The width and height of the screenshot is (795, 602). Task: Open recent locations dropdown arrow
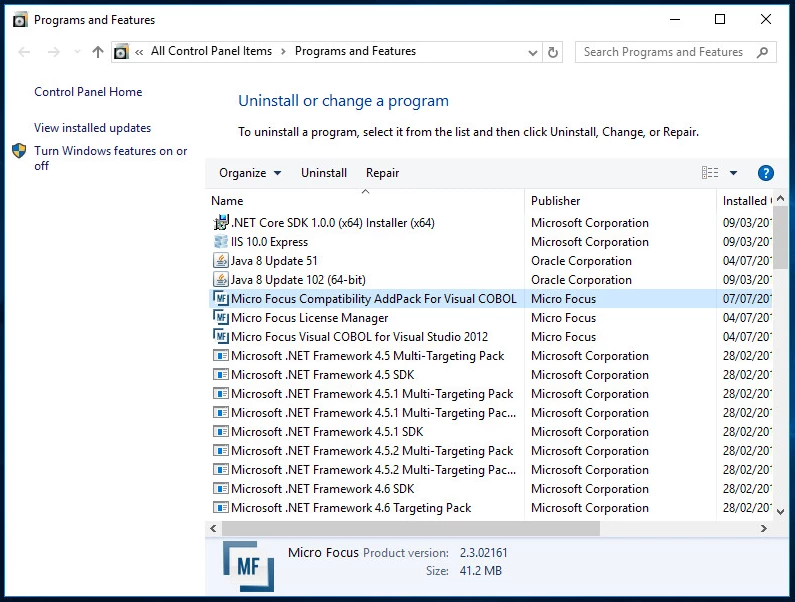77,52
